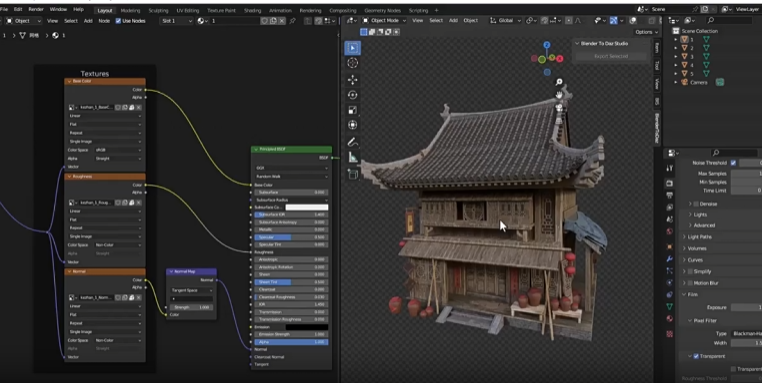Select the Cursor tool in viewport toolbar
Viewport: 762px width, 383px height.
(x=353, y=63)
